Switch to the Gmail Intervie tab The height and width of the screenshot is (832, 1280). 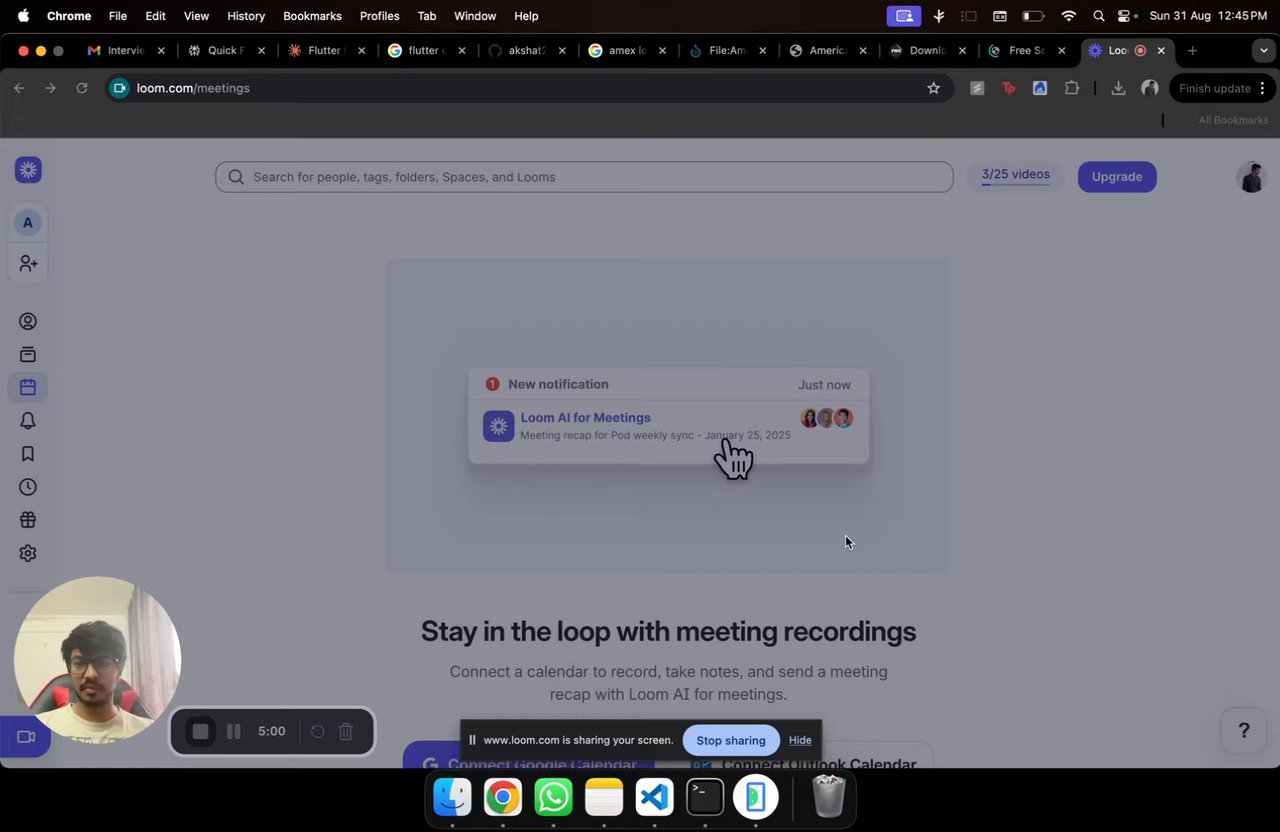click(124, 50)
